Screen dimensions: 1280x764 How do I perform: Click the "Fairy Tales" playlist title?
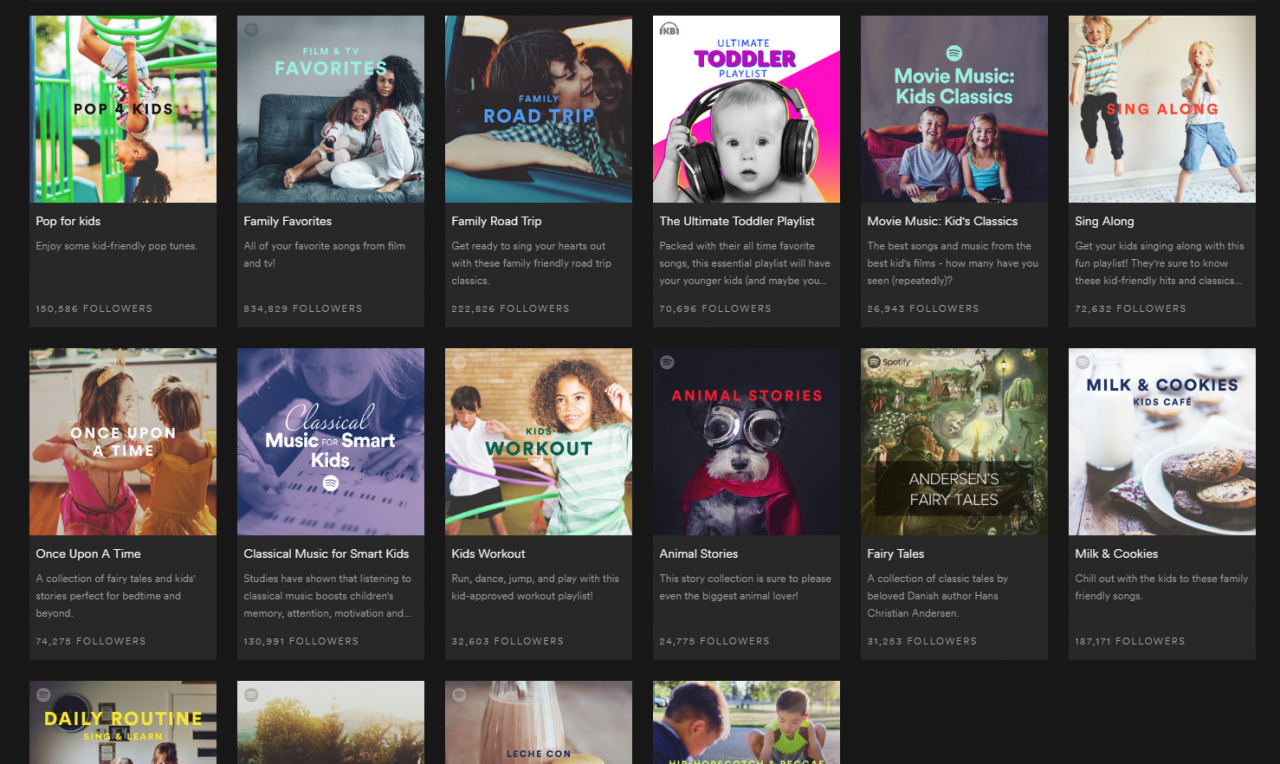[895, 553]
